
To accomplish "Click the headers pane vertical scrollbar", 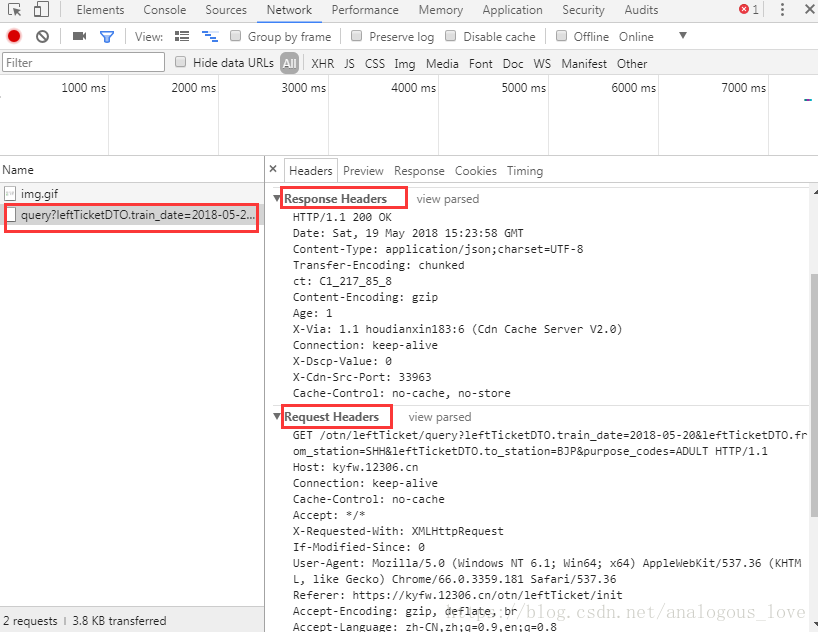I will 814,395.
